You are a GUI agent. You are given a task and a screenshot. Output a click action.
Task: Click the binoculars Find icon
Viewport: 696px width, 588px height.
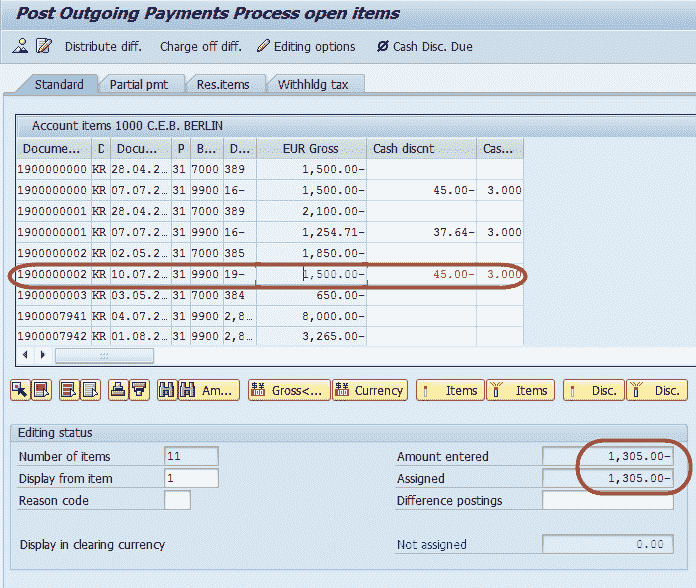click(167, 391)
